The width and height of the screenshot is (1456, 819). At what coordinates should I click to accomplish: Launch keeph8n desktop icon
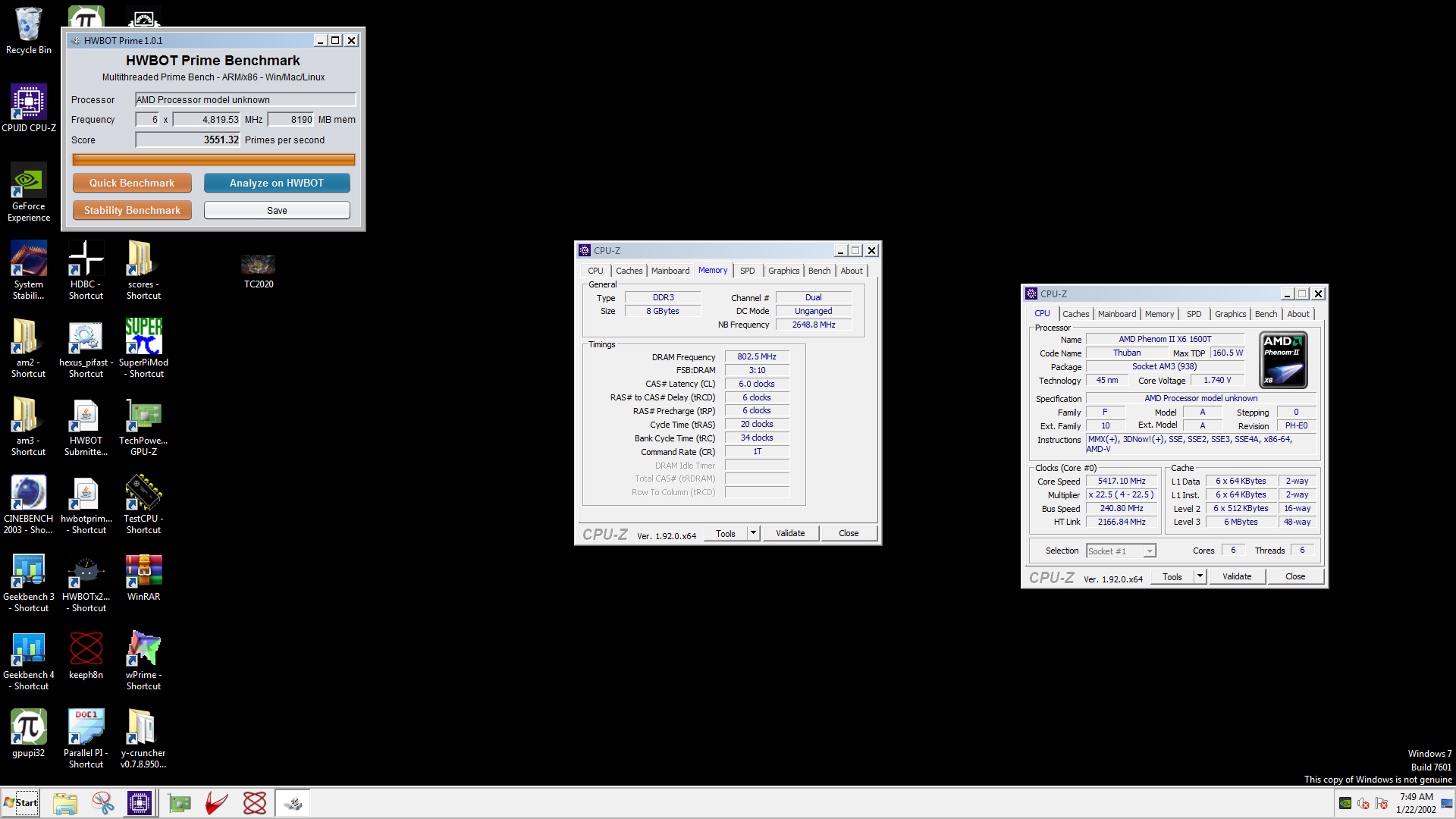[x=86, y=655]
